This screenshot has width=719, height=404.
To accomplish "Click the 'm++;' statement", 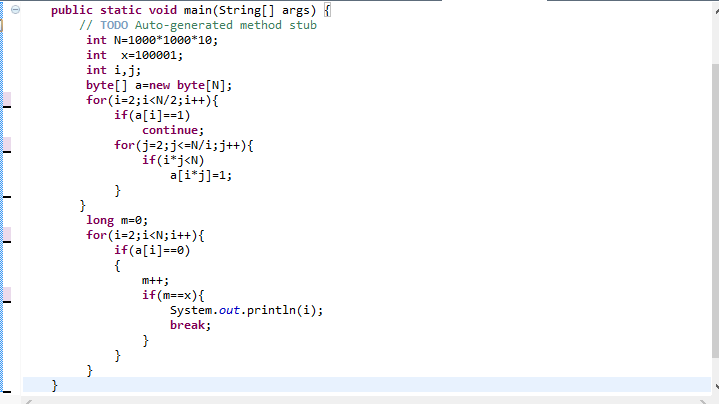I will click(x=155, y=280).
